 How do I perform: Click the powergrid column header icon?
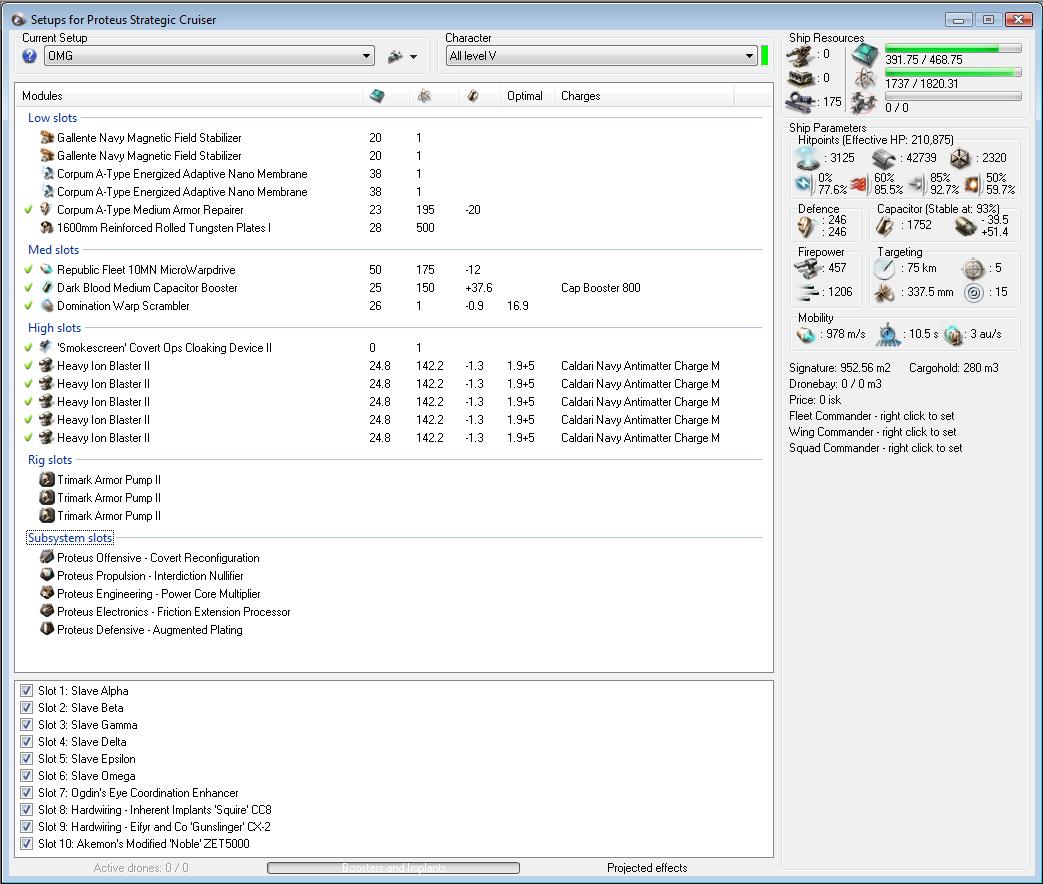point(424,96)
